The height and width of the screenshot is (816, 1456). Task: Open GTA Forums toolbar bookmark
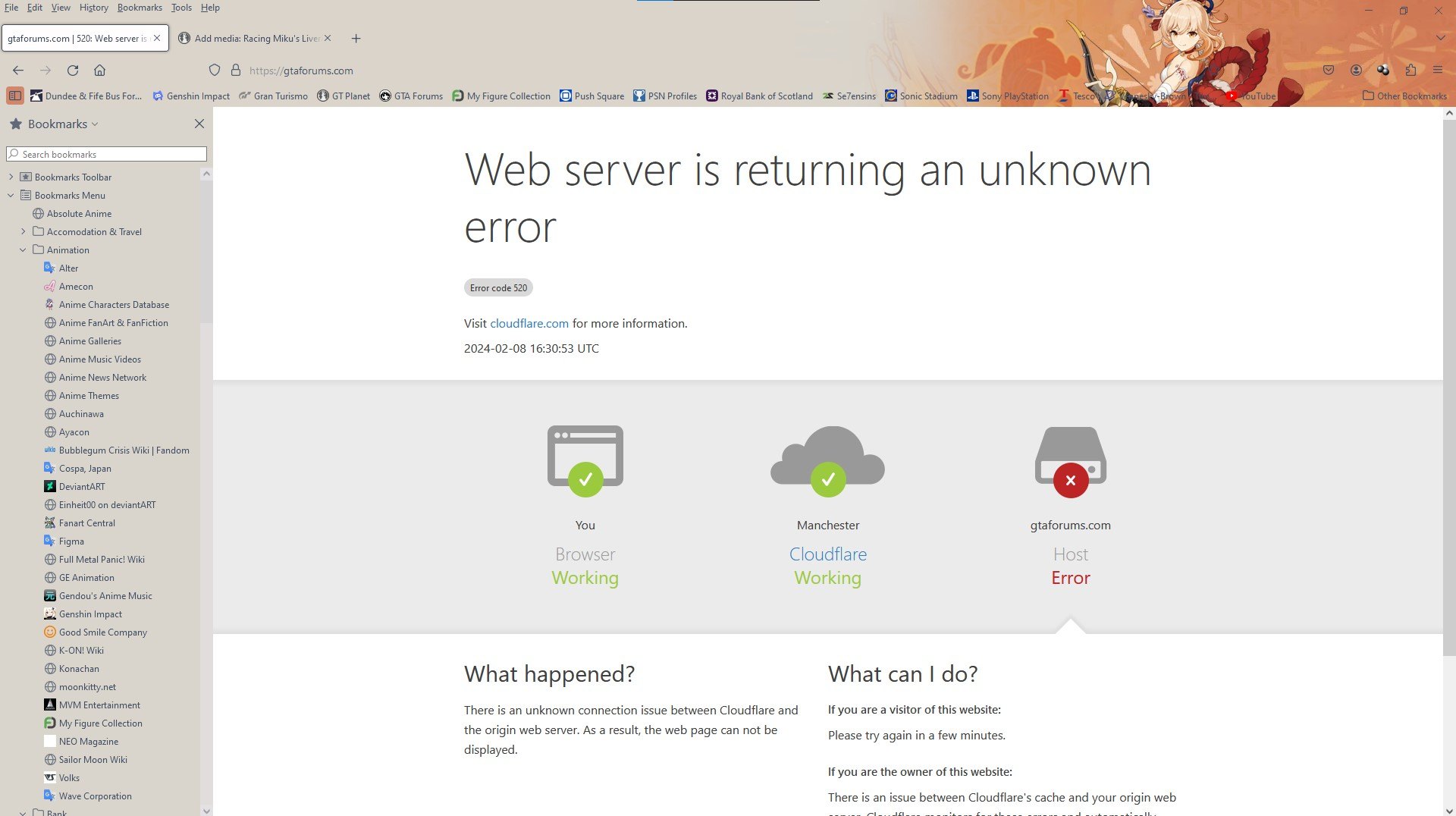411,96
